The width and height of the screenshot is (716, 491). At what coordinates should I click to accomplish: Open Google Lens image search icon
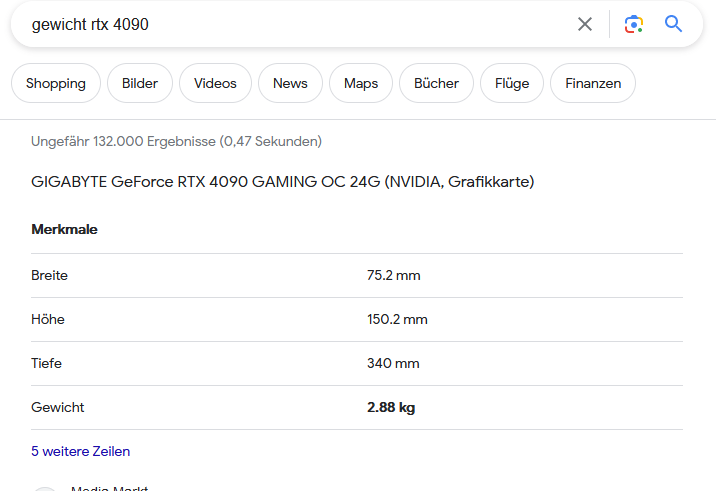tap(634, 24)
